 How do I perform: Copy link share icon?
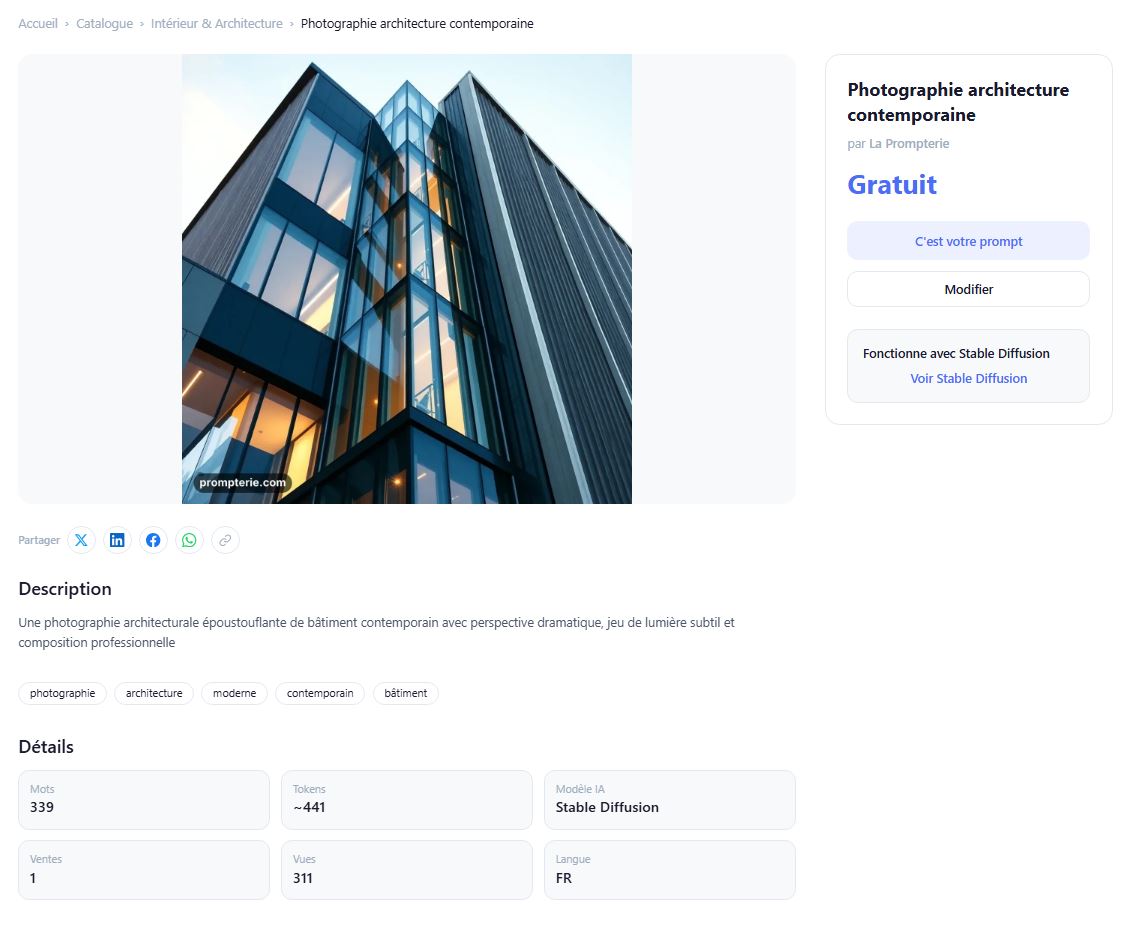tap(225, 540)
